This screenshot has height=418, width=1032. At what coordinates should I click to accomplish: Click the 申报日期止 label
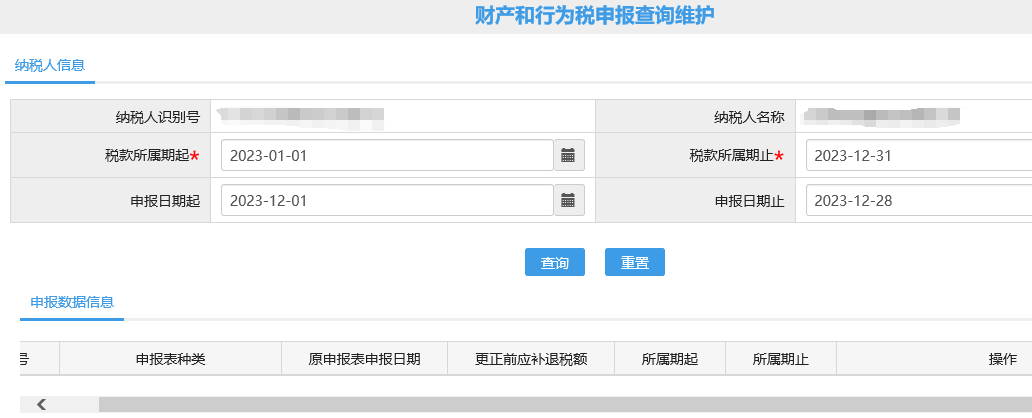[x=750, y=201]
